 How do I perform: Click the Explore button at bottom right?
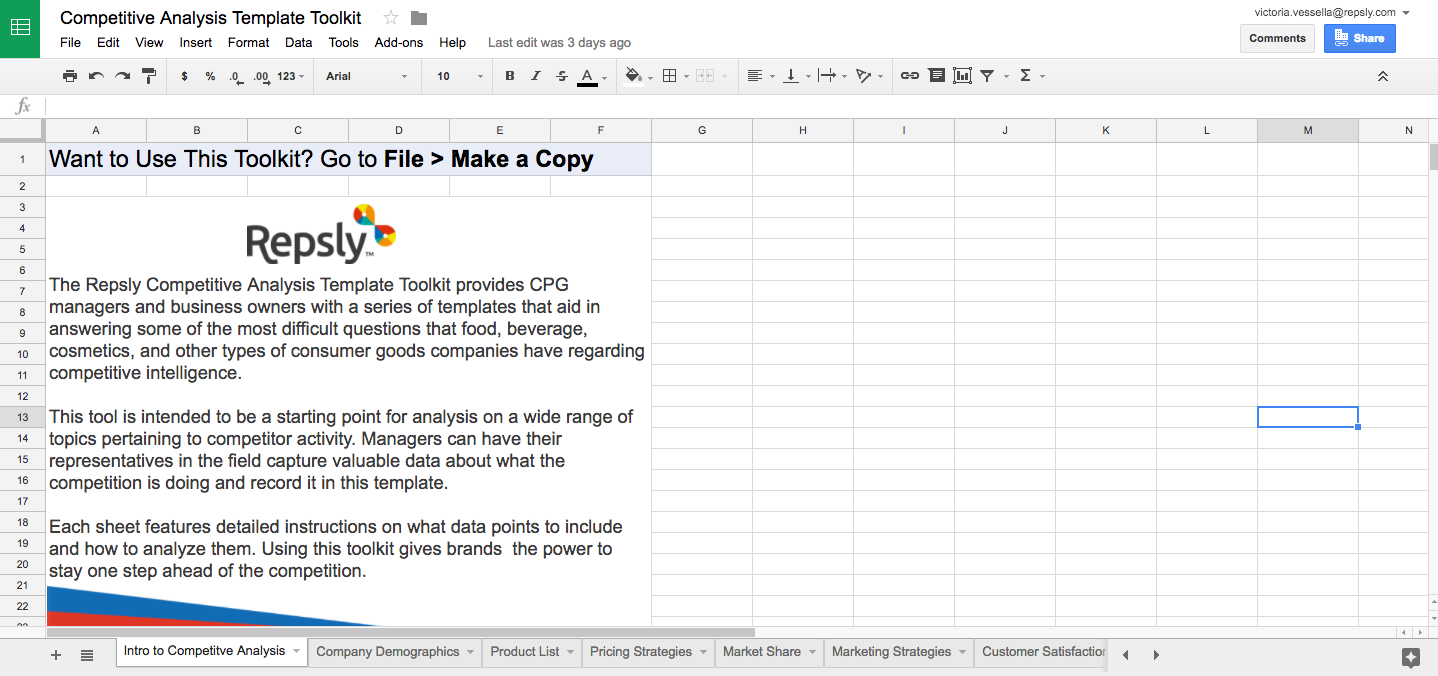tap(1411, 657)
